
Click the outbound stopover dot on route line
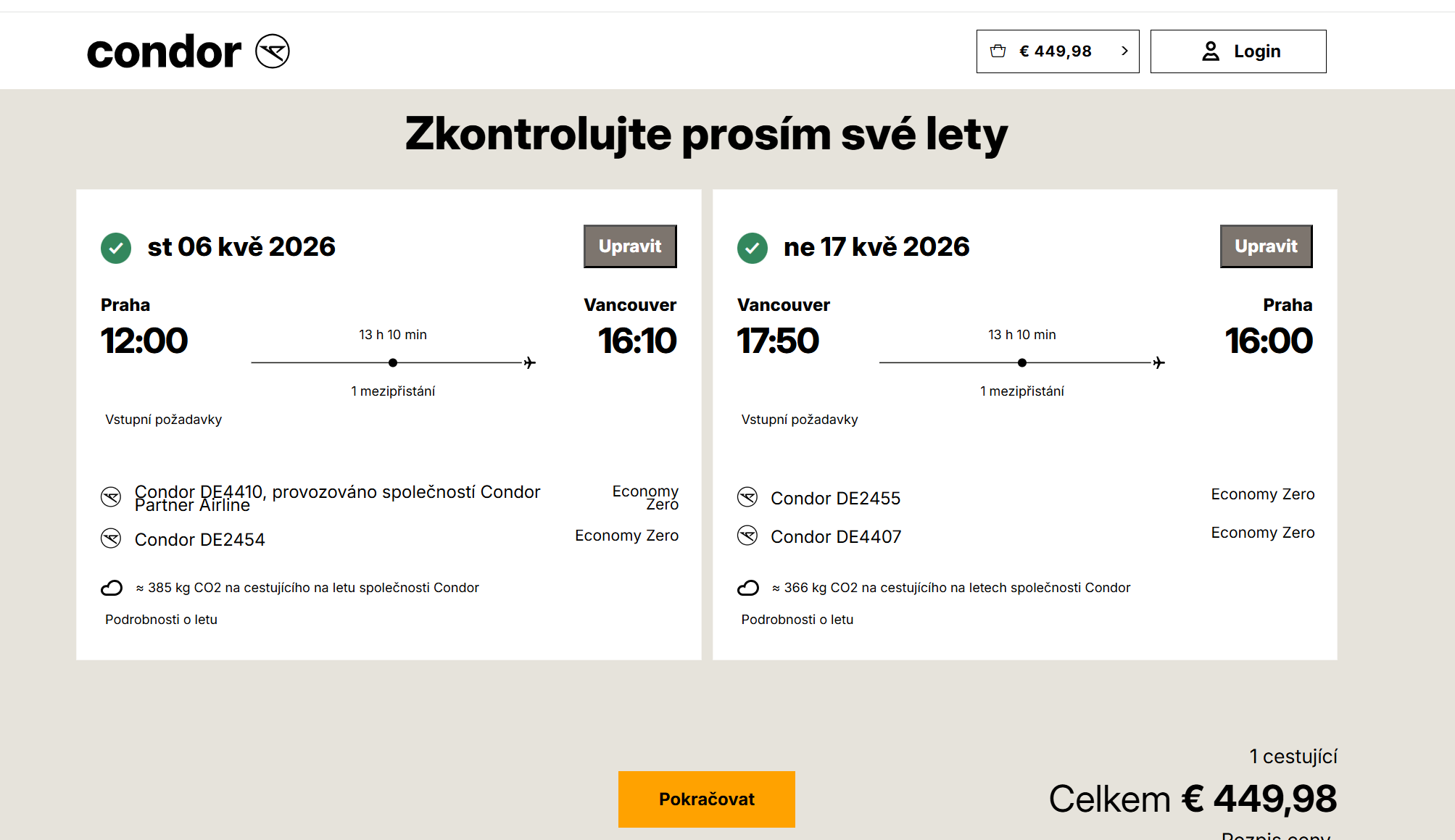(x=393, y=362)
